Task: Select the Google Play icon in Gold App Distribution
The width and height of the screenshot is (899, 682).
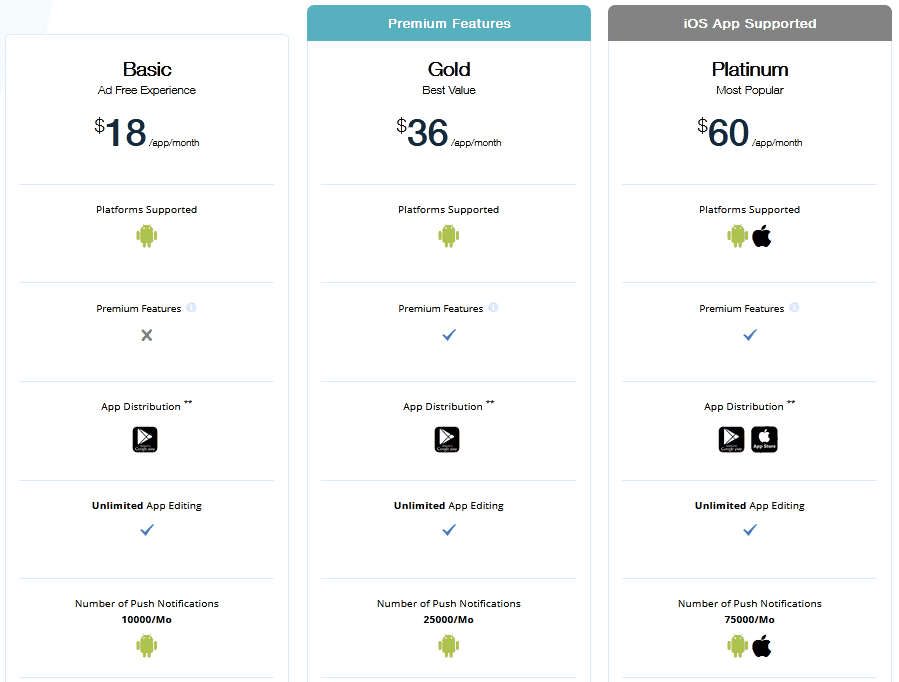Action: [447, 438]
